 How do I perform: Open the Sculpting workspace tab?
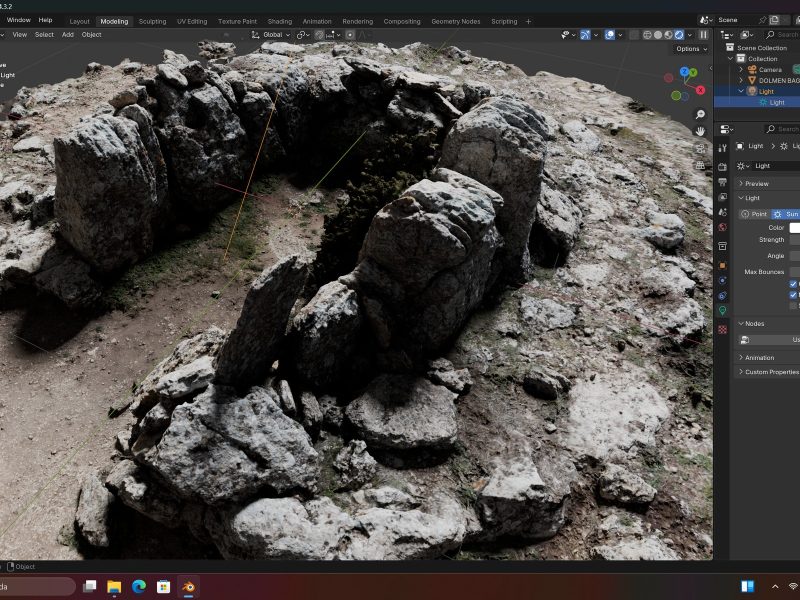152,21
